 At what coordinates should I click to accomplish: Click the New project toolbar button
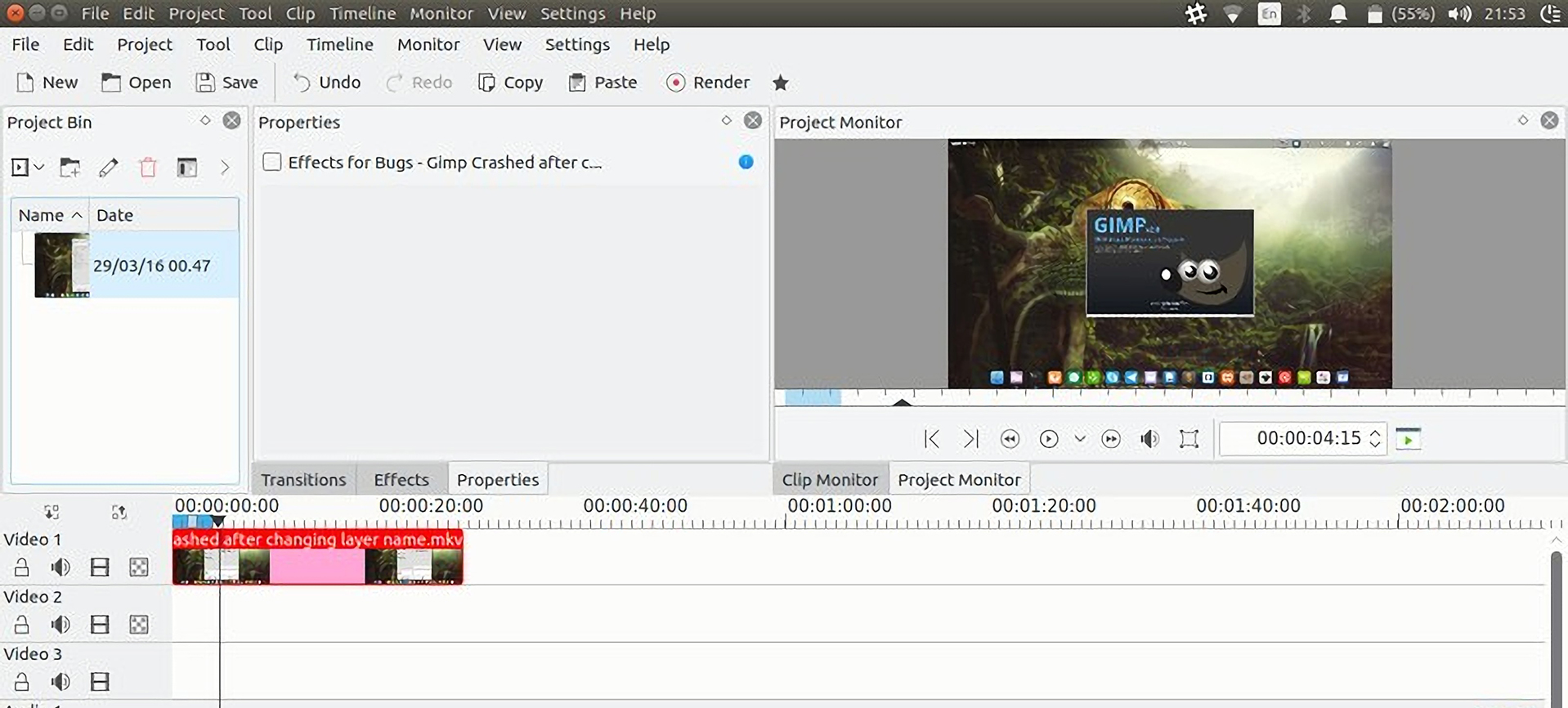click(47, 83)
